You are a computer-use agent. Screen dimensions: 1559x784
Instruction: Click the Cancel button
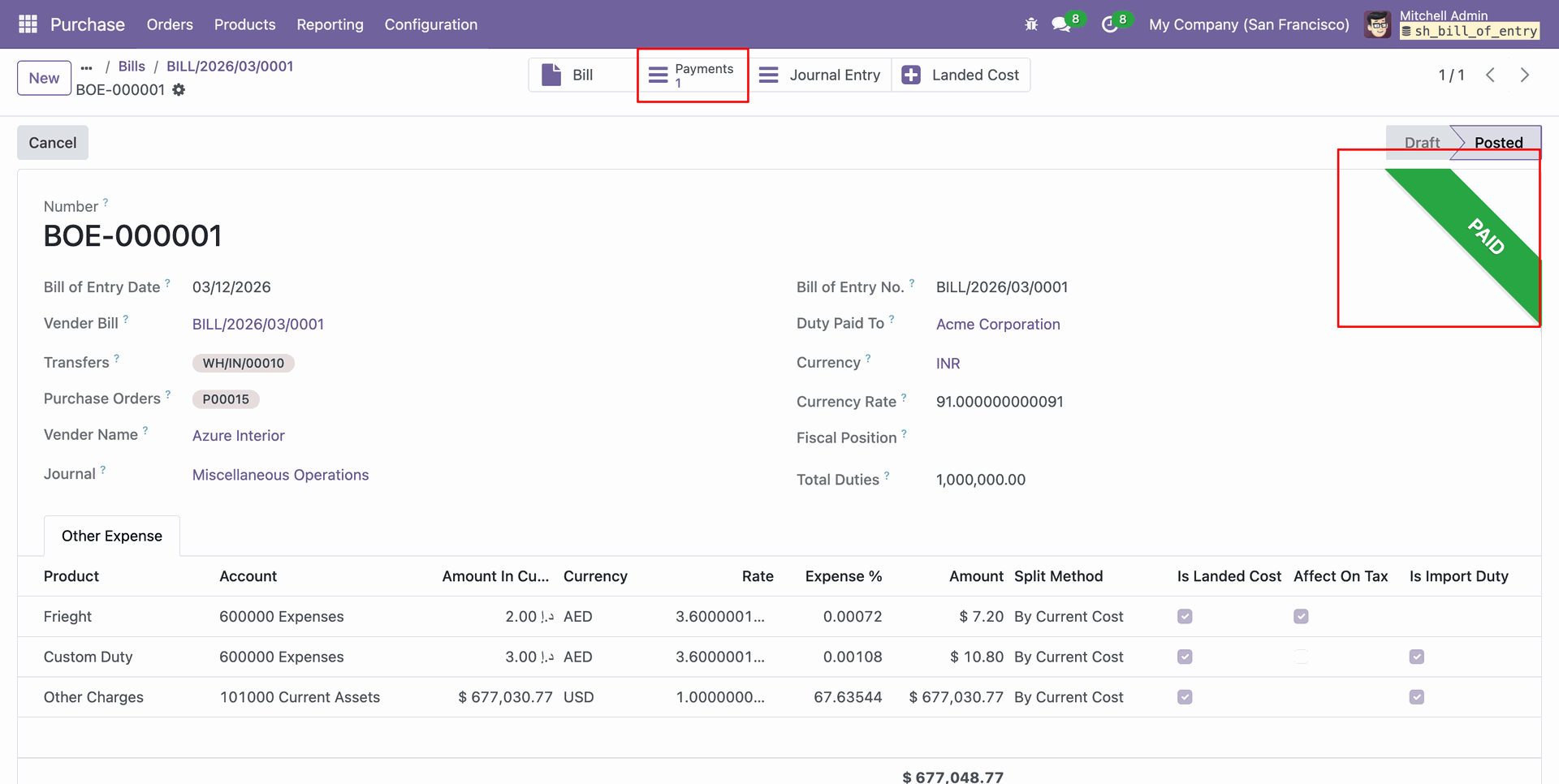coord(53,143)
